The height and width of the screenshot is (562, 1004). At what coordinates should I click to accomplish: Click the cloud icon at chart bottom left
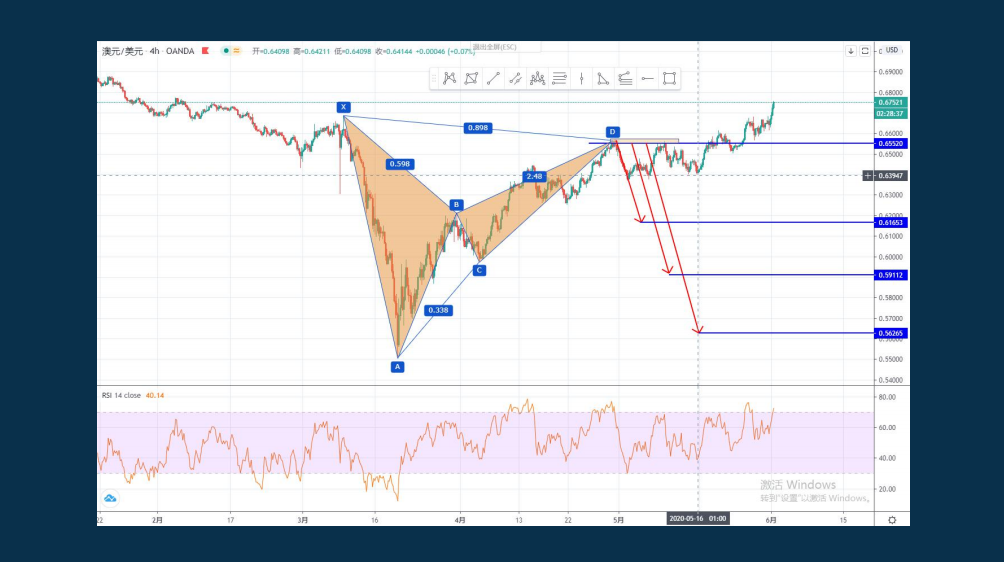click(110, 498)
